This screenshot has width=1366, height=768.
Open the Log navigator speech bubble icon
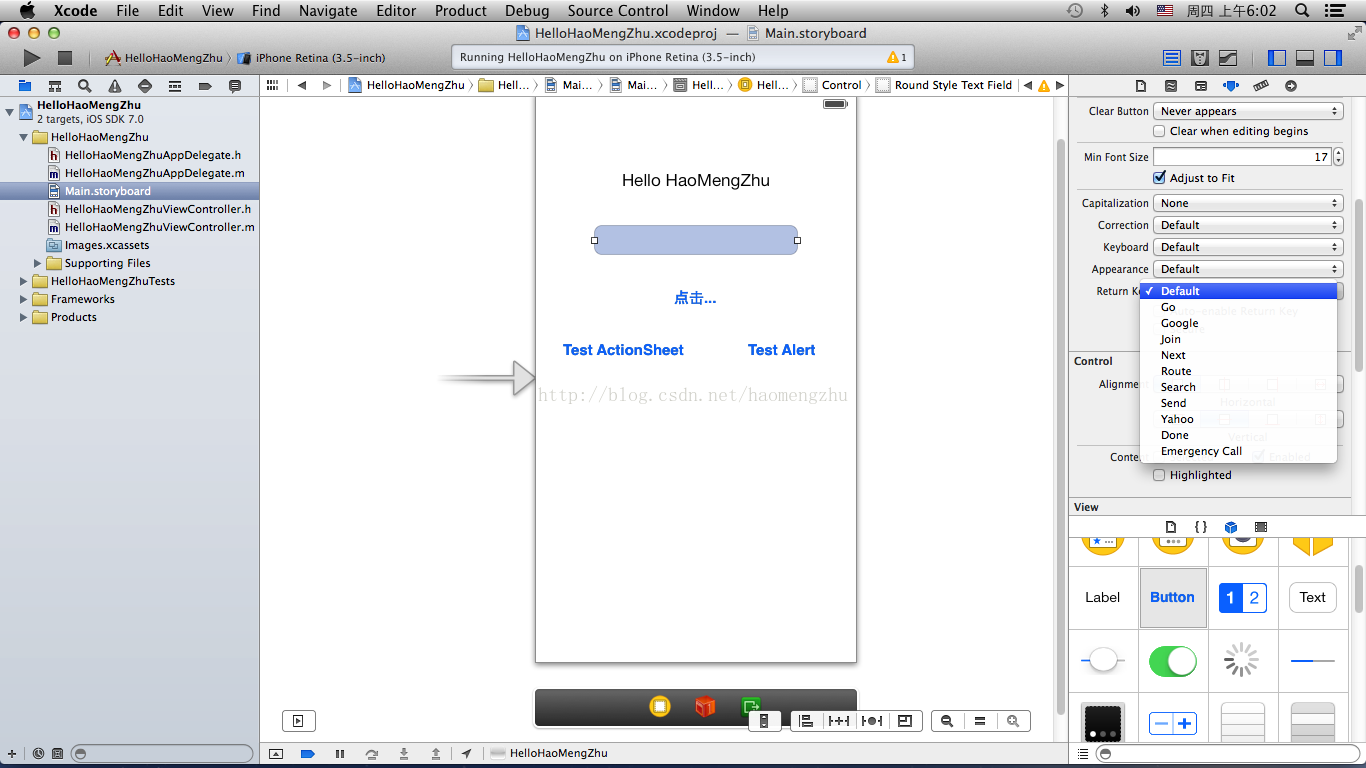(x=235, y=86)
